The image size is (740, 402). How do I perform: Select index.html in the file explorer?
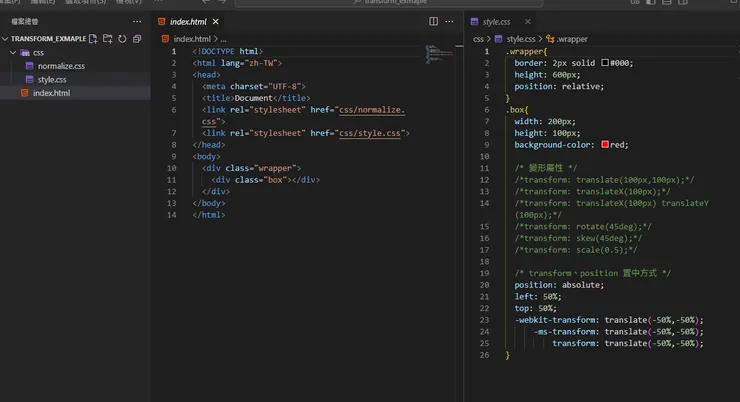pos(51,93)
